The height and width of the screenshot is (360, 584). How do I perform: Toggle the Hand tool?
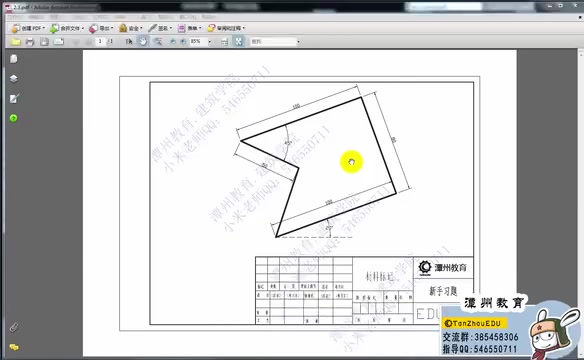[143, 41]
